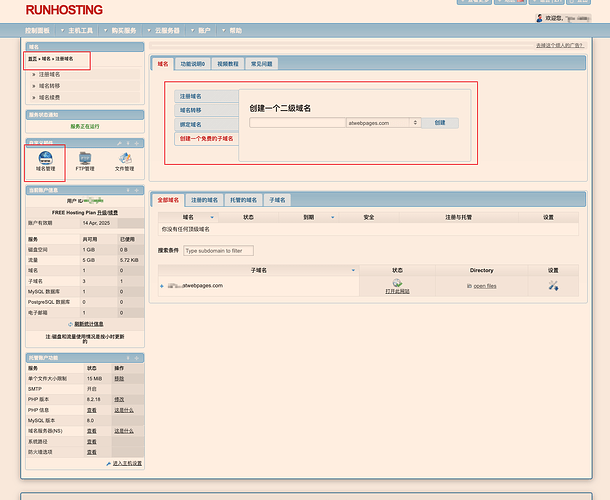Click the plus icon in 托管账户功能 header

(137, 358)
